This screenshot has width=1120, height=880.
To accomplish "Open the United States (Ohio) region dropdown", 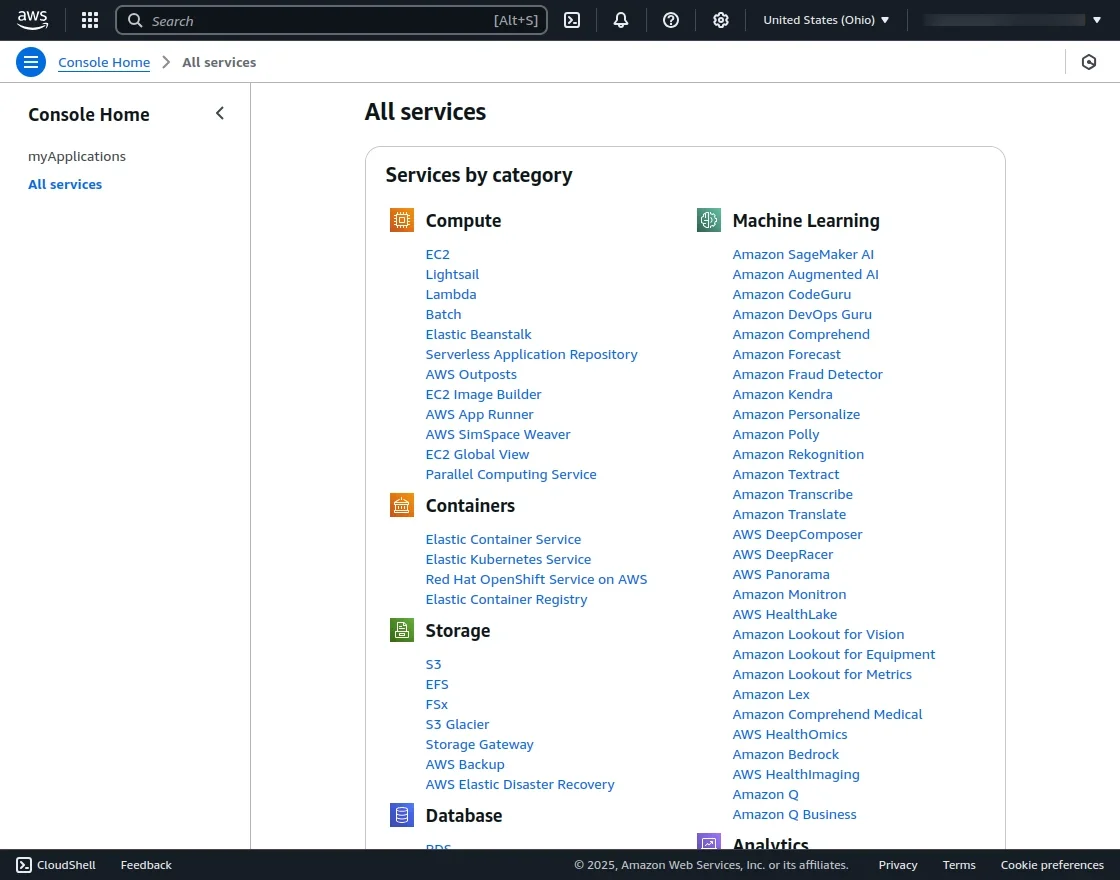I will (826, 20).
